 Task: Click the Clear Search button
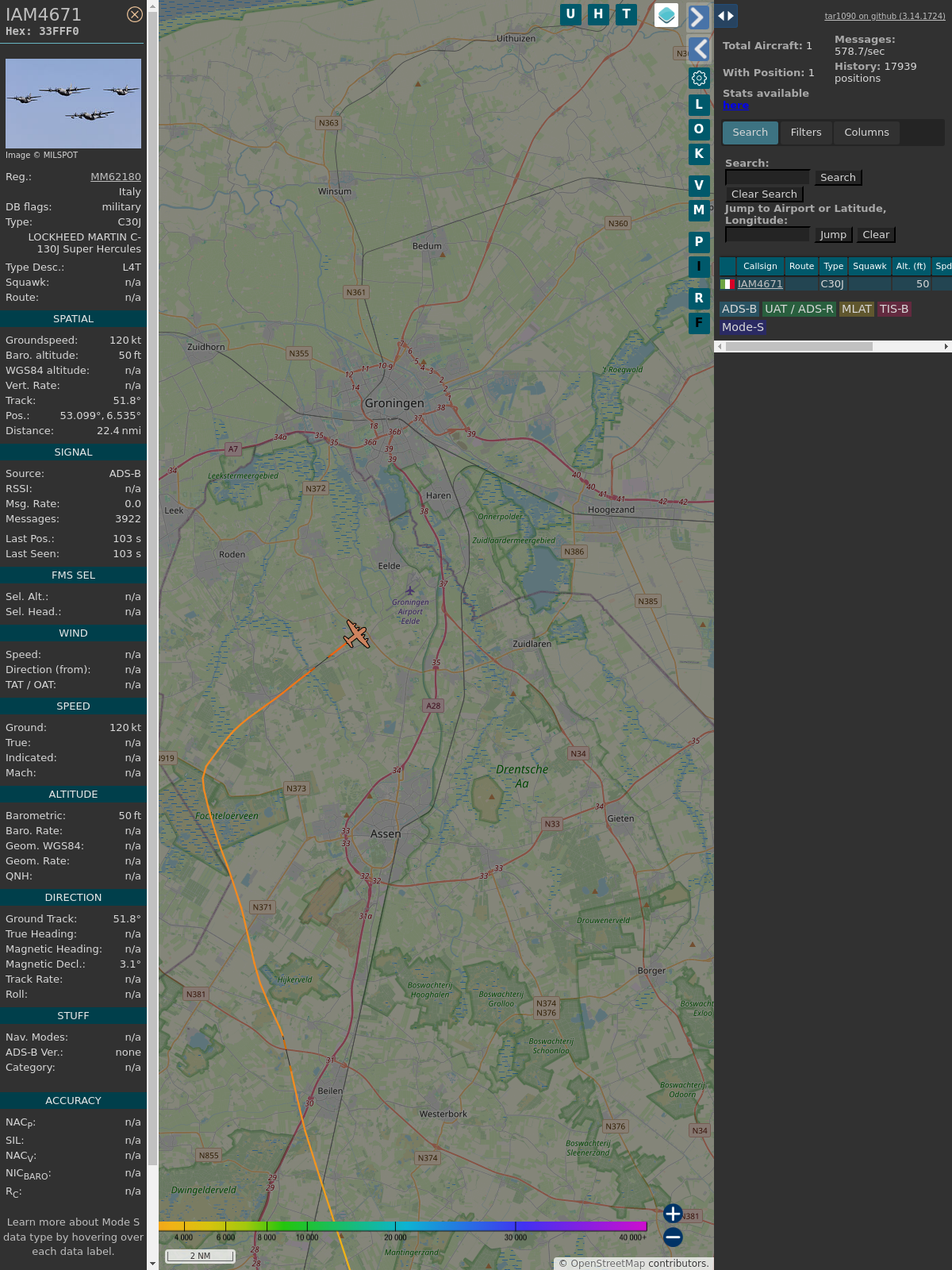tap(764, 194)
